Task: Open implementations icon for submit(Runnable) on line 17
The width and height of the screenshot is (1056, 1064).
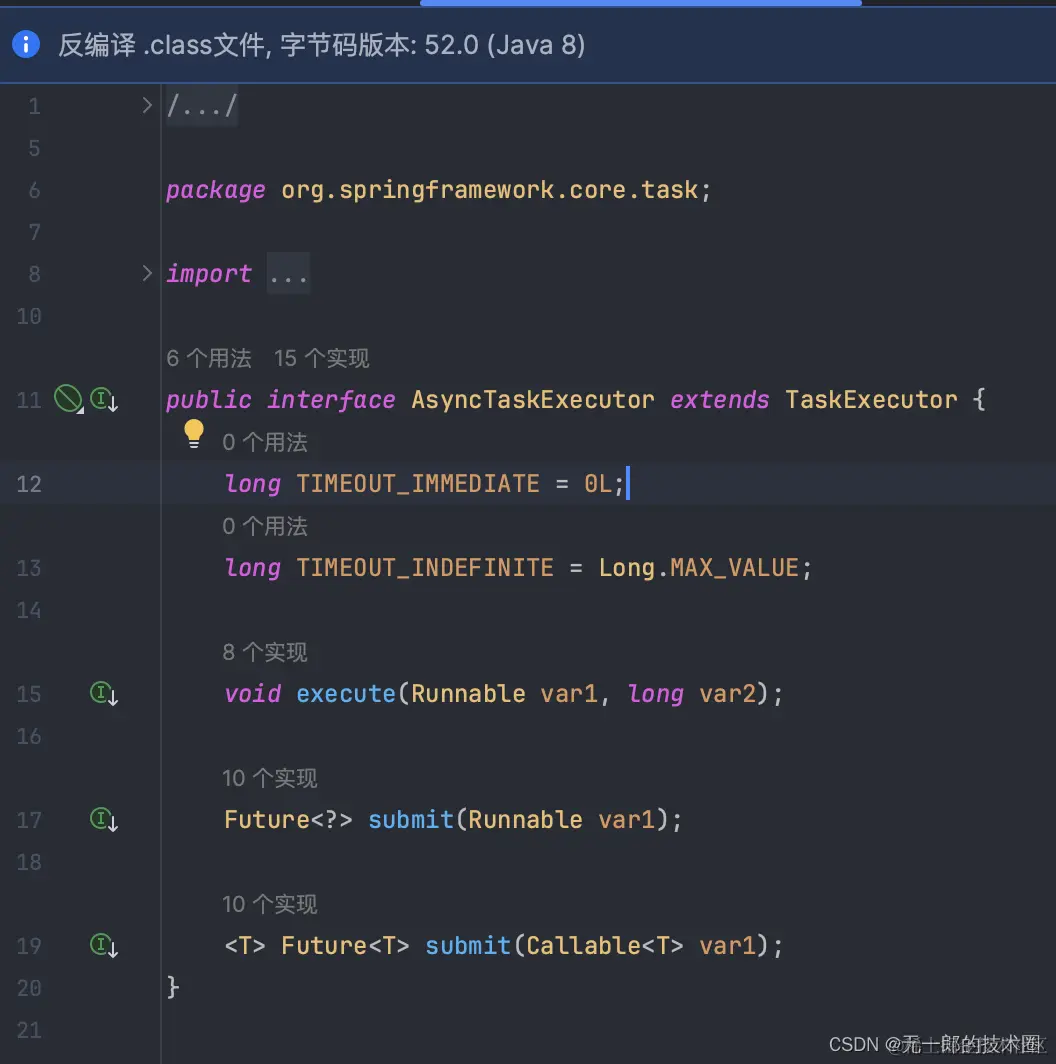Action: (104, 820)
